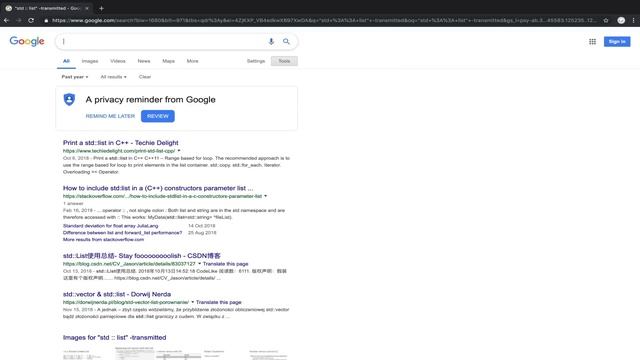Viewport: 640px width, 360px height.
Task: Open Standard deviation for float array sublink
Action: click(111, 226)
